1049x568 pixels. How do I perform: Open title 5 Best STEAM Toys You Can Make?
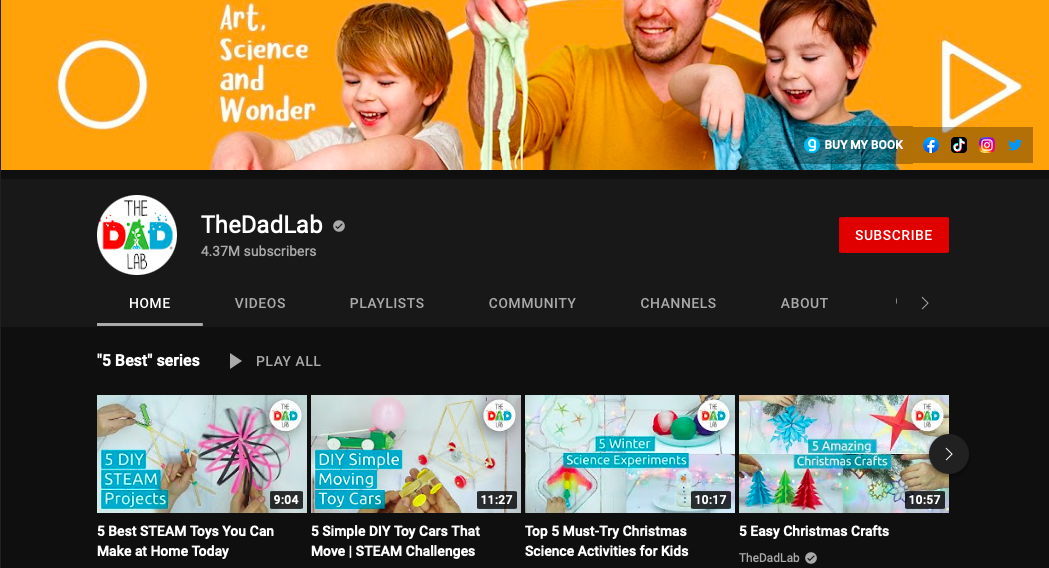(x=186, y=541)
